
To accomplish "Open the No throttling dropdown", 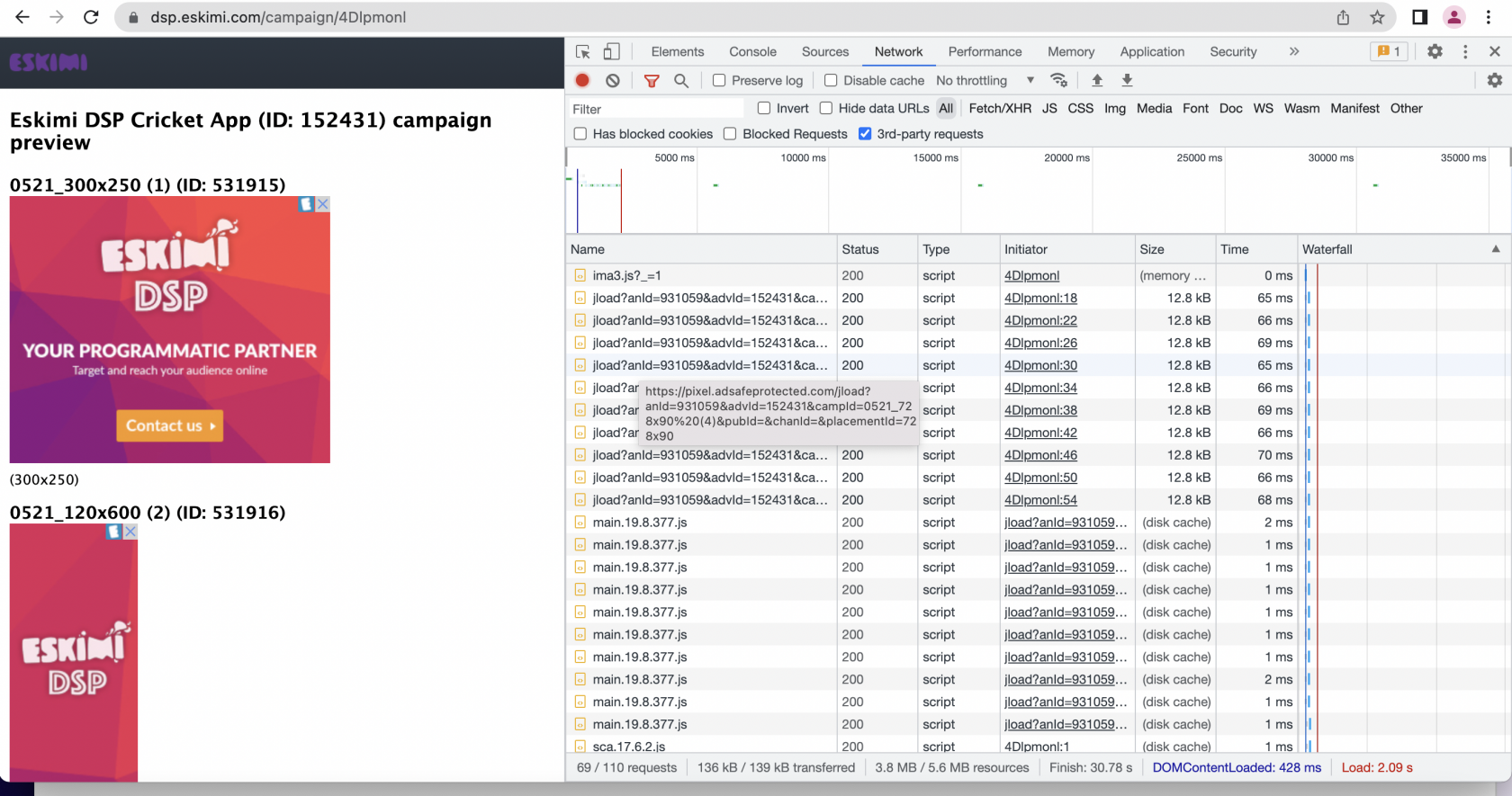I will (x=985, y=80).
